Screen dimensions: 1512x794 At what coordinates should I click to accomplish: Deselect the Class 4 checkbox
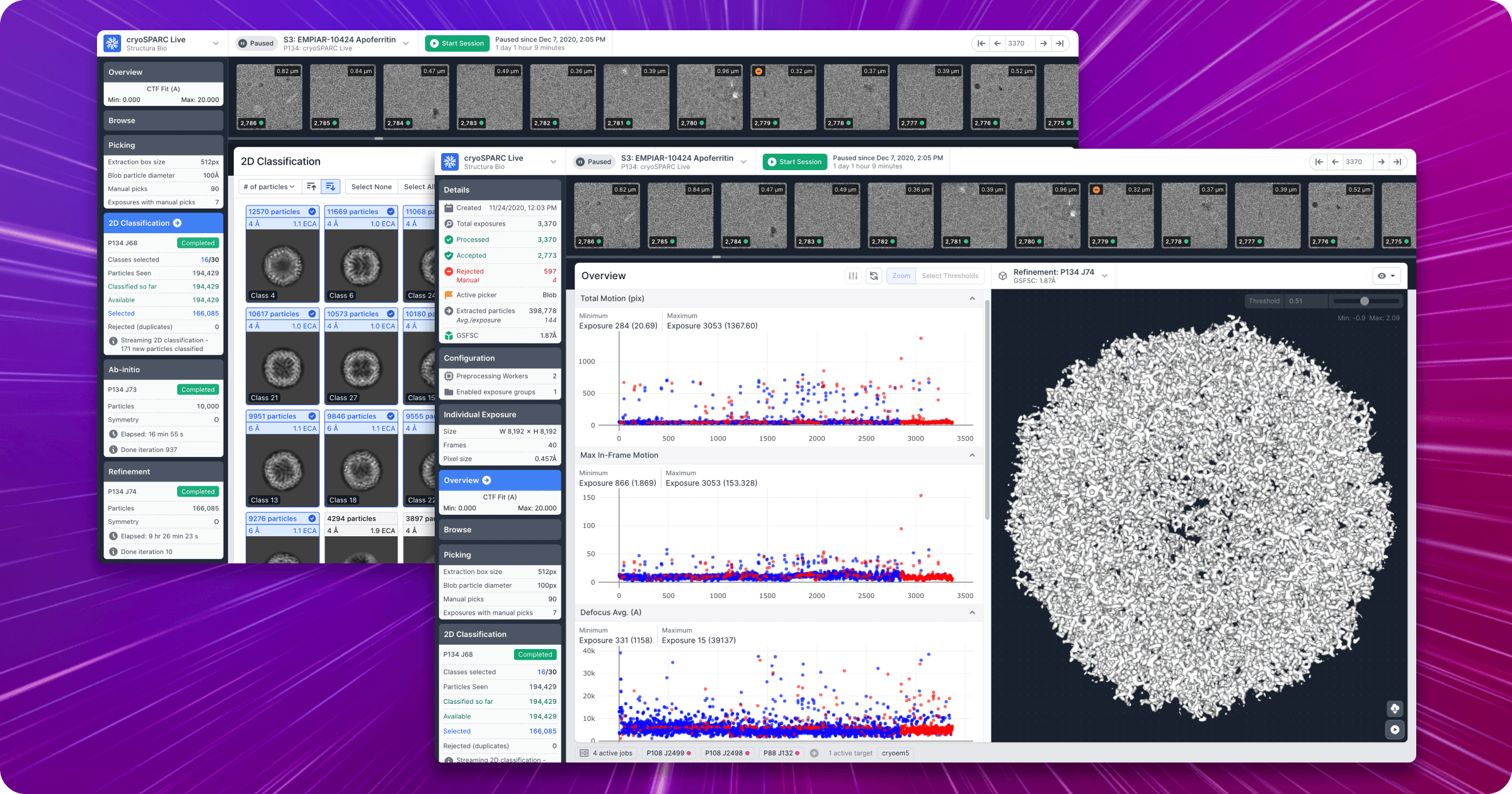coord(312,212)
